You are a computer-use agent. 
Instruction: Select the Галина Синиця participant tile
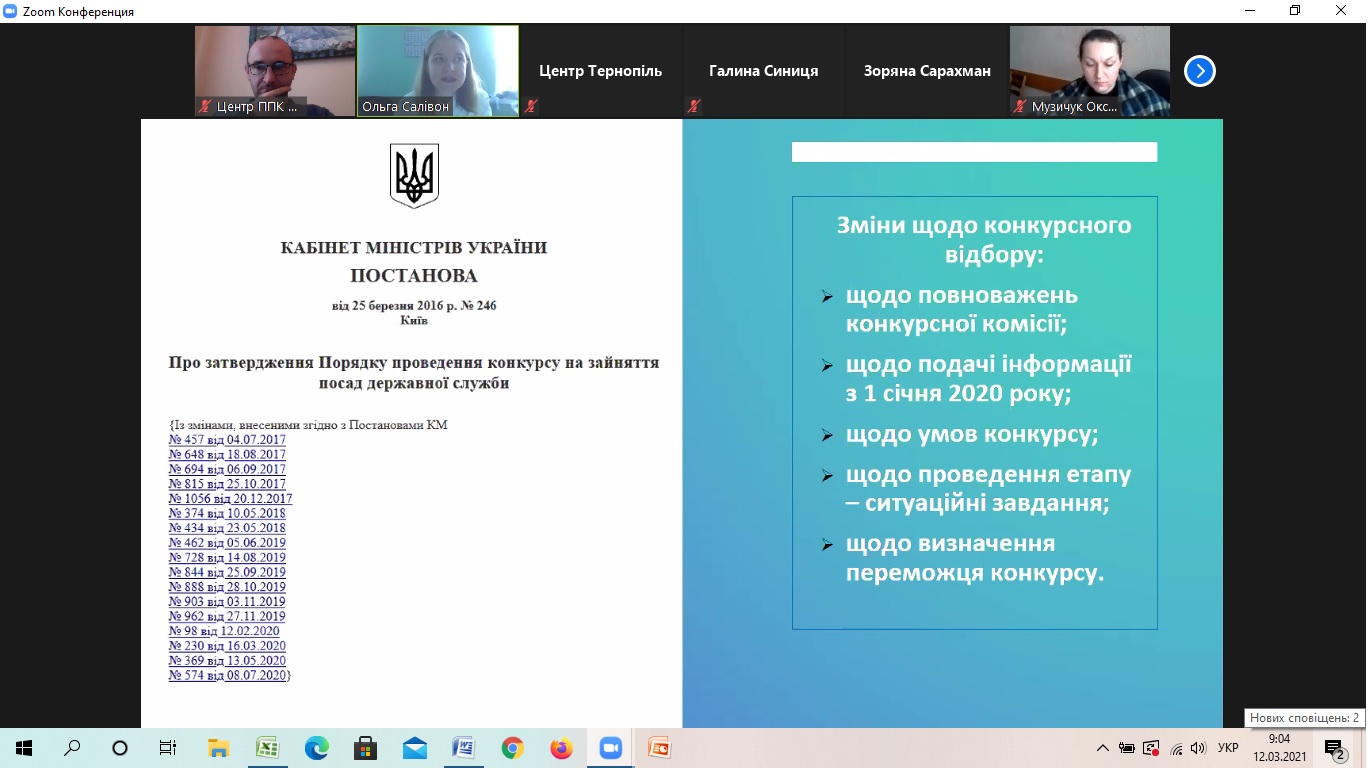tap(763, 71)
